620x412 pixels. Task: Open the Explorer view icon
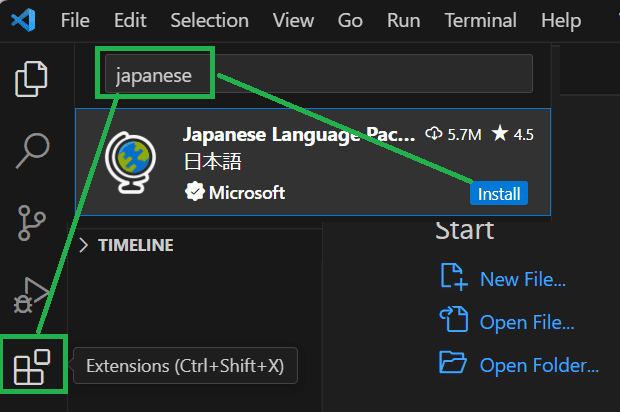tap(31, 79)
